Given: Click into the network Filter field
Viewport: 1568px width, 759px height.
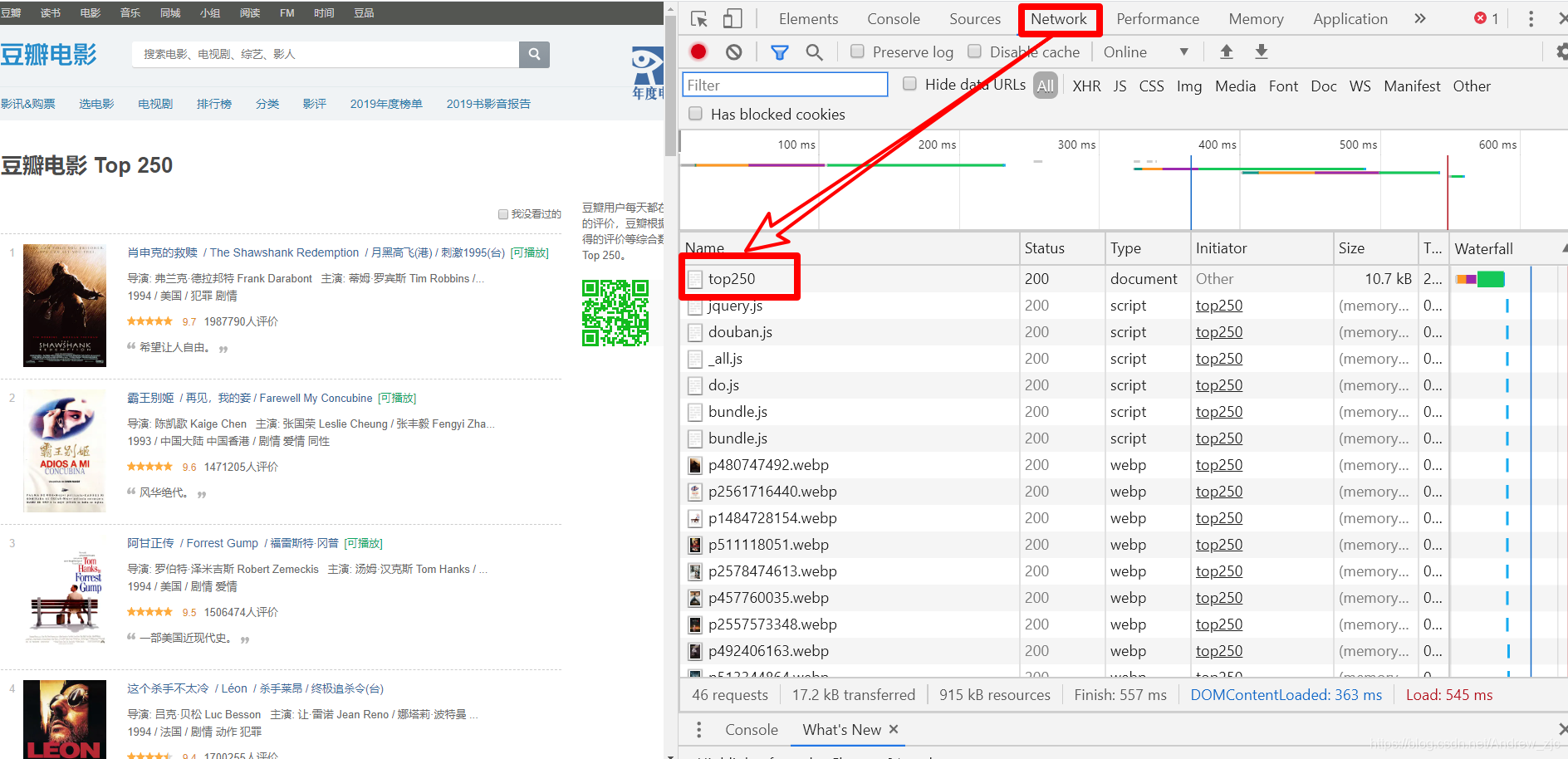Looking at the screenshot, I should click(x=785, y=85).
